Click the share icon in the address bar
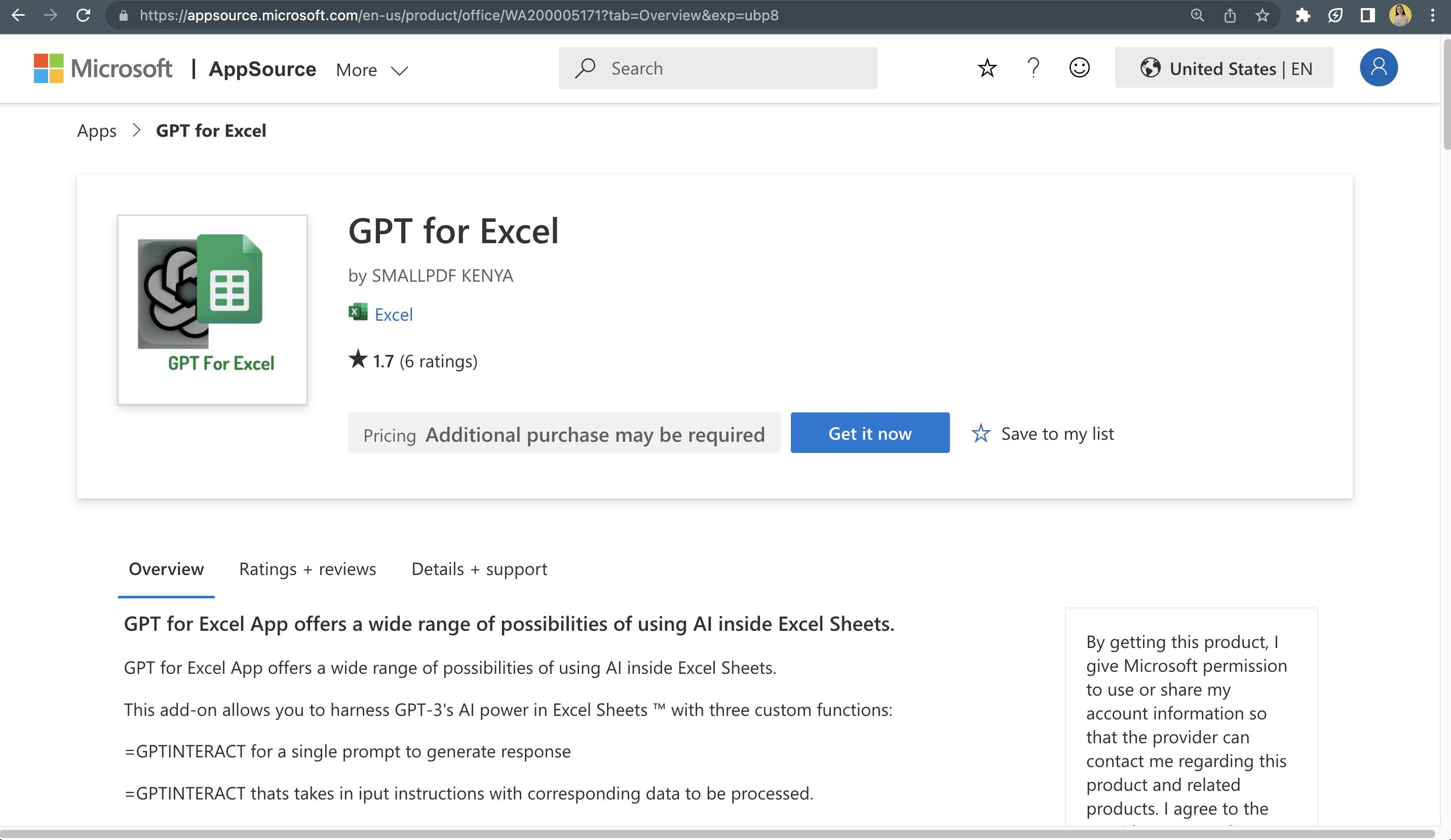Image resolution: width=1451 pixels, height=840 pixels. tap(1231, 16)
